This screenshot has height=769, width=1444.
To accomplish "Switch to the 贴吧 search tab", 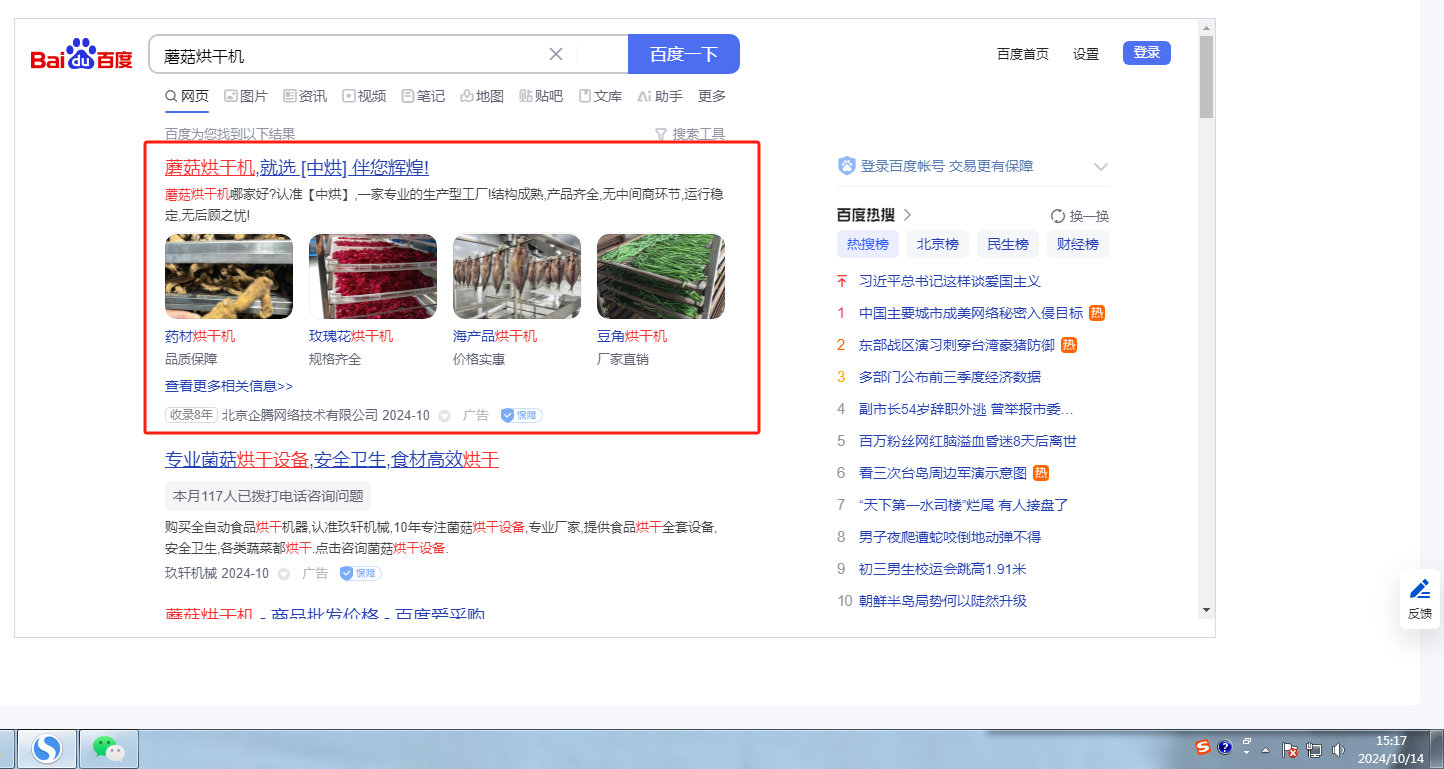I will [x=541, y=96].
